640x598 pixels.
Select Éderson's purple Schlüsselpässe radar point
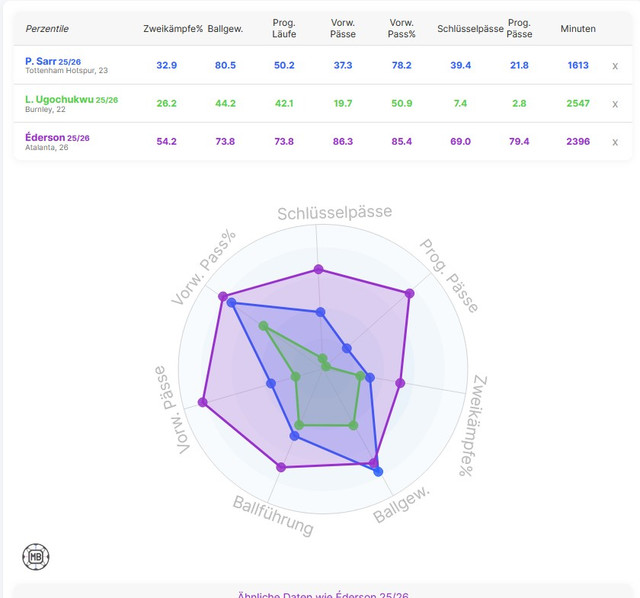(x=319, y=269)
